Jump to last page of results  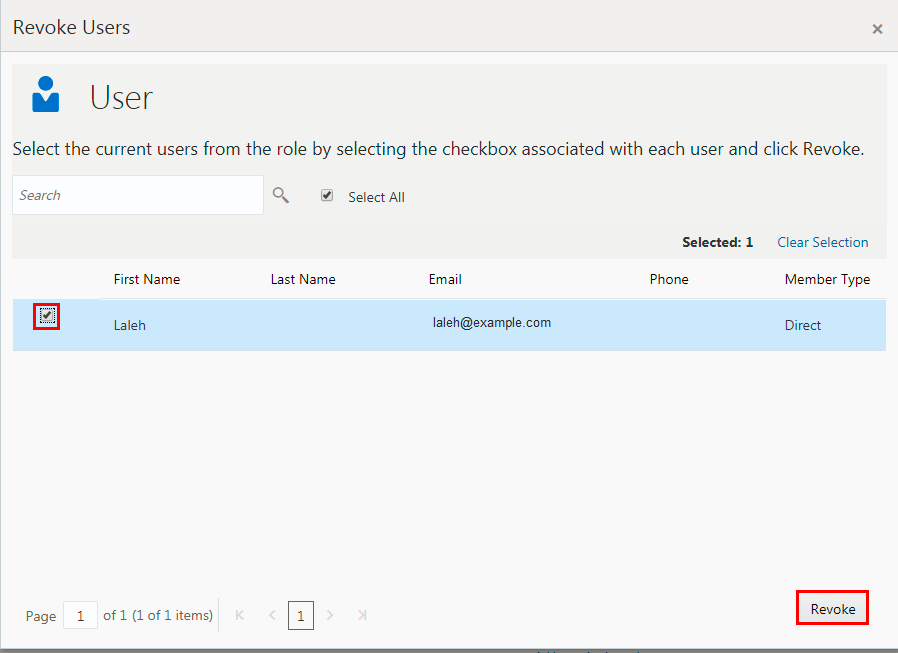(362, 615)
